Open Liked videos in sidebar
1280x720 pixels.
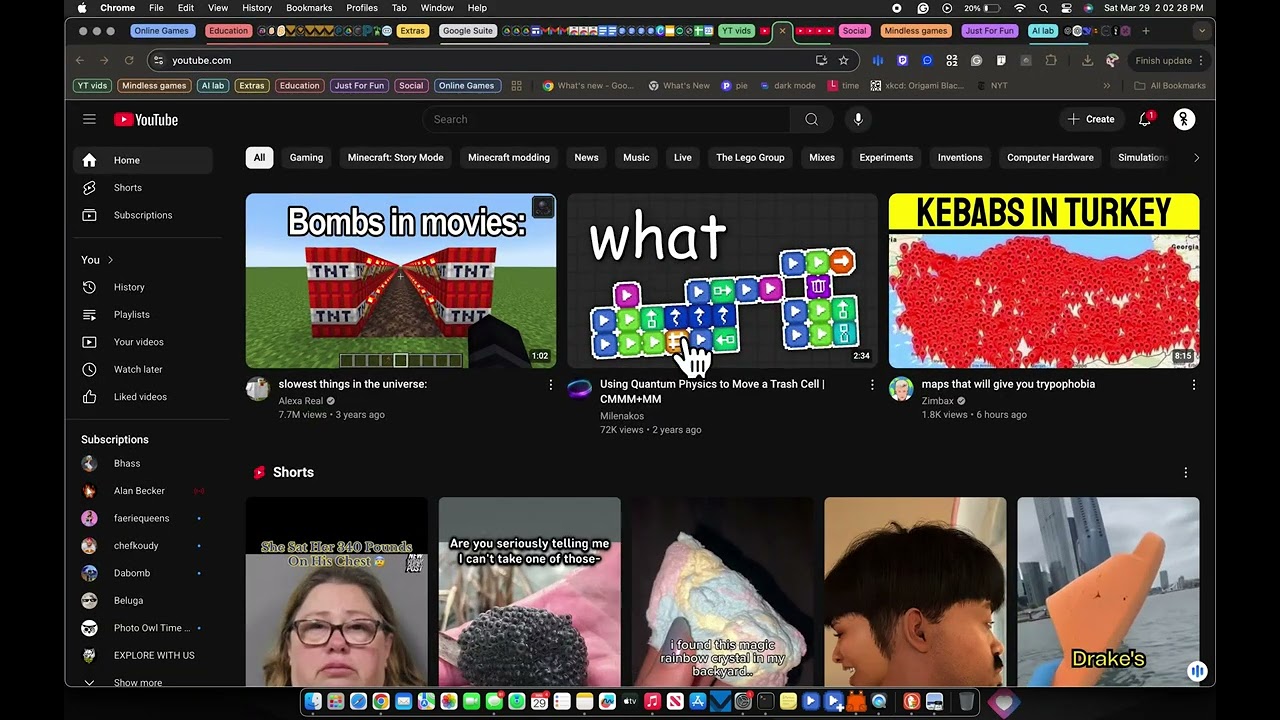tap(143, 397)
